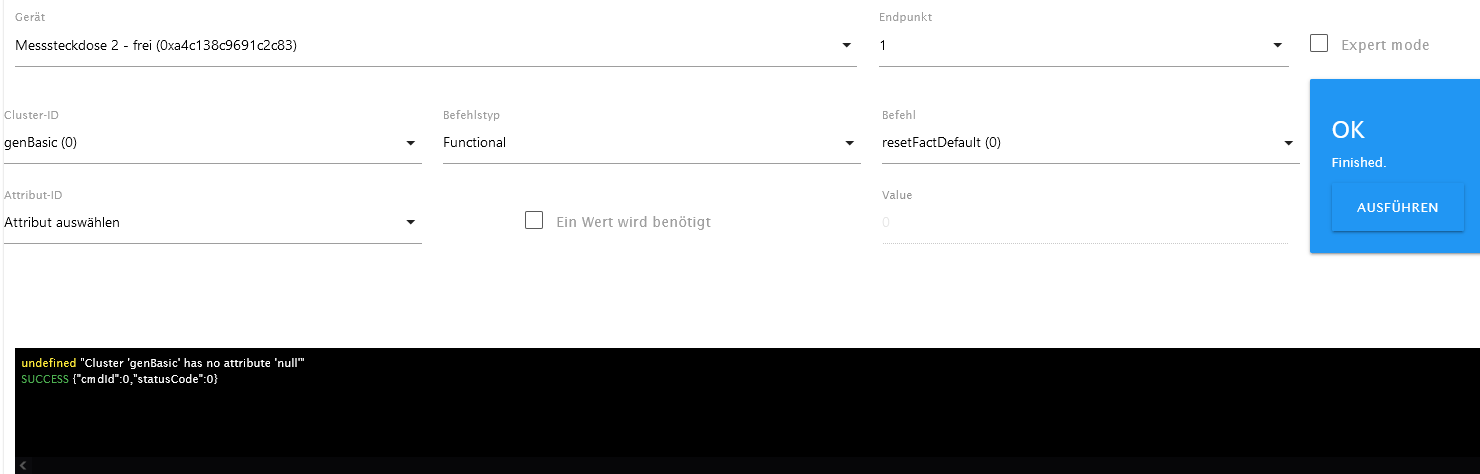The width and height of the screenshot is (1480, 474).
Task: Click the Befehlstyp dropdown arrow icon
Action: click(849, 143)
